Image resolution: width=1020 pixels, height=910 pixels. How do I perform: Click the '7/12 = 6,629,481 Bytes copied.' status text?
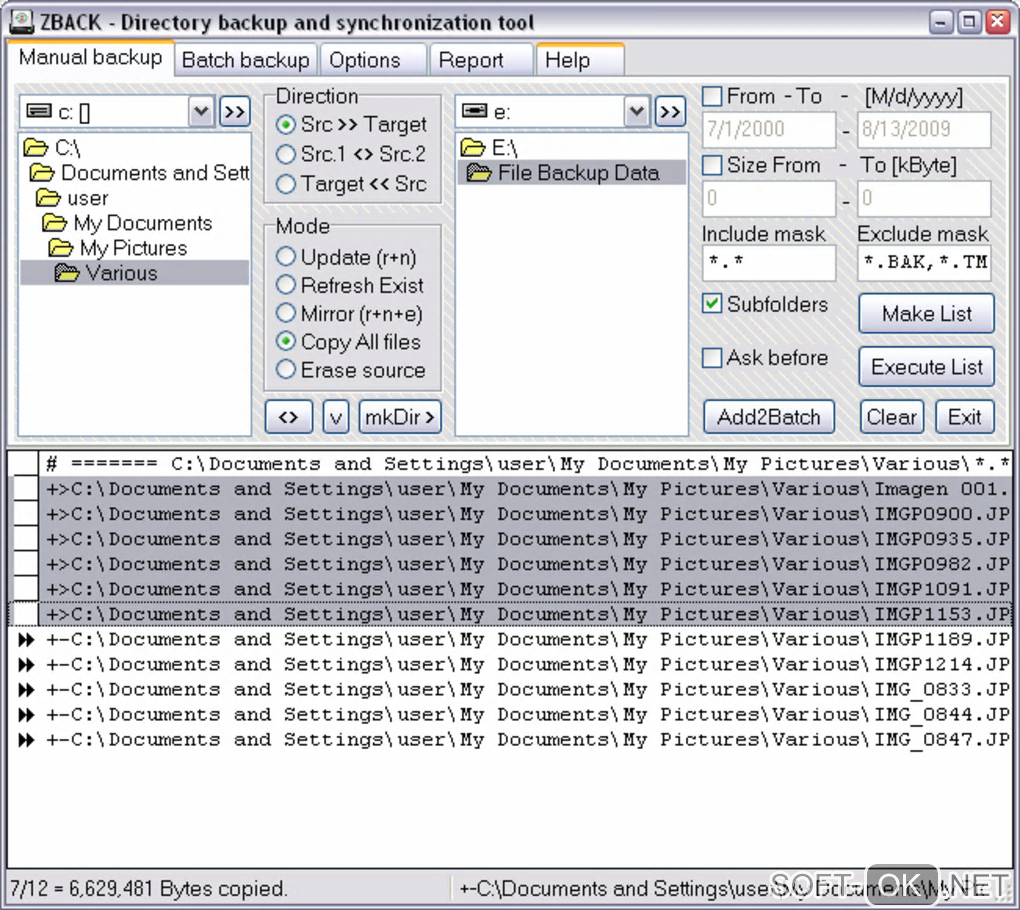click(x=148, y=889)
